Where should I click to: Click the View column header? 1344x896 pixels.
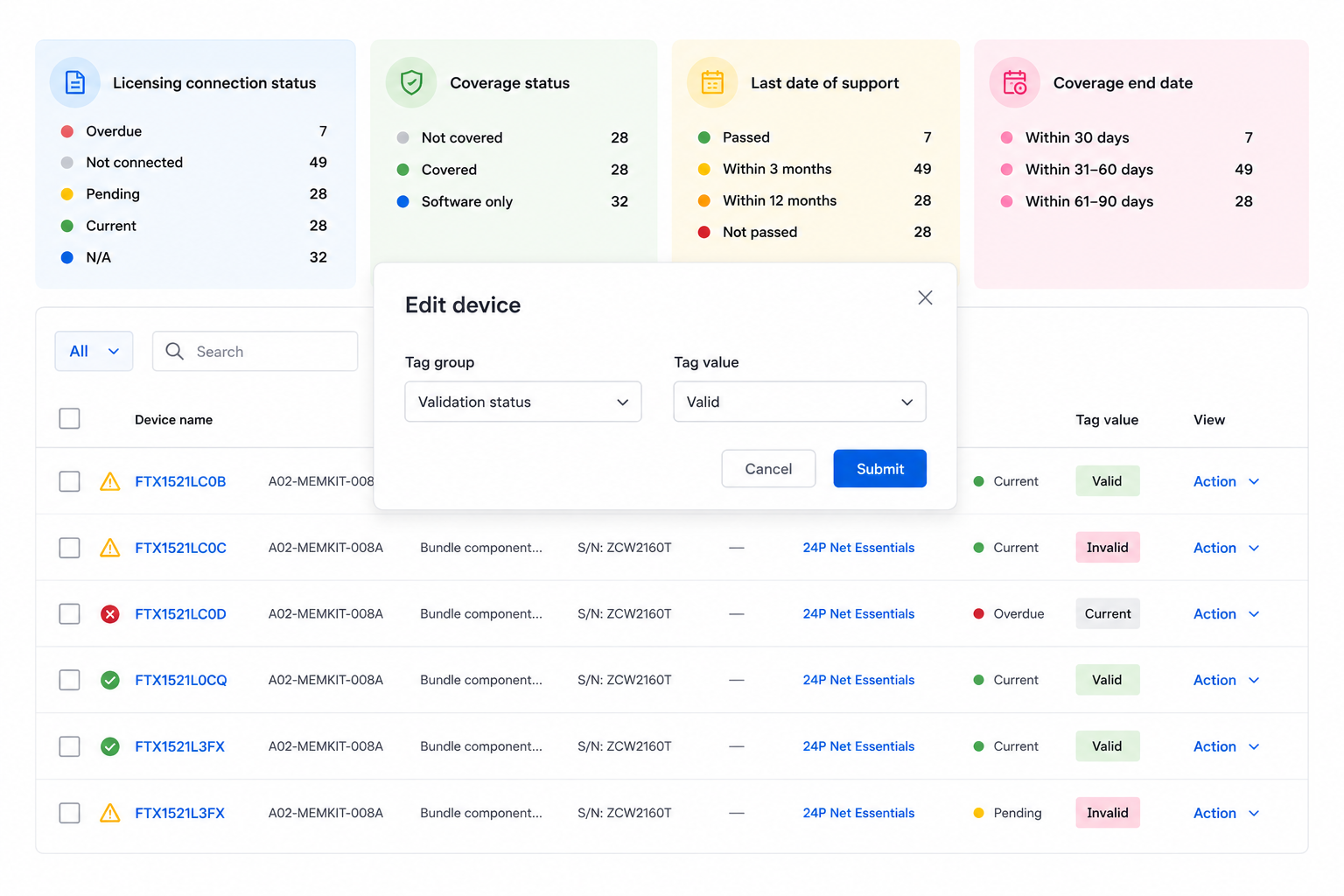(1209, 420)
